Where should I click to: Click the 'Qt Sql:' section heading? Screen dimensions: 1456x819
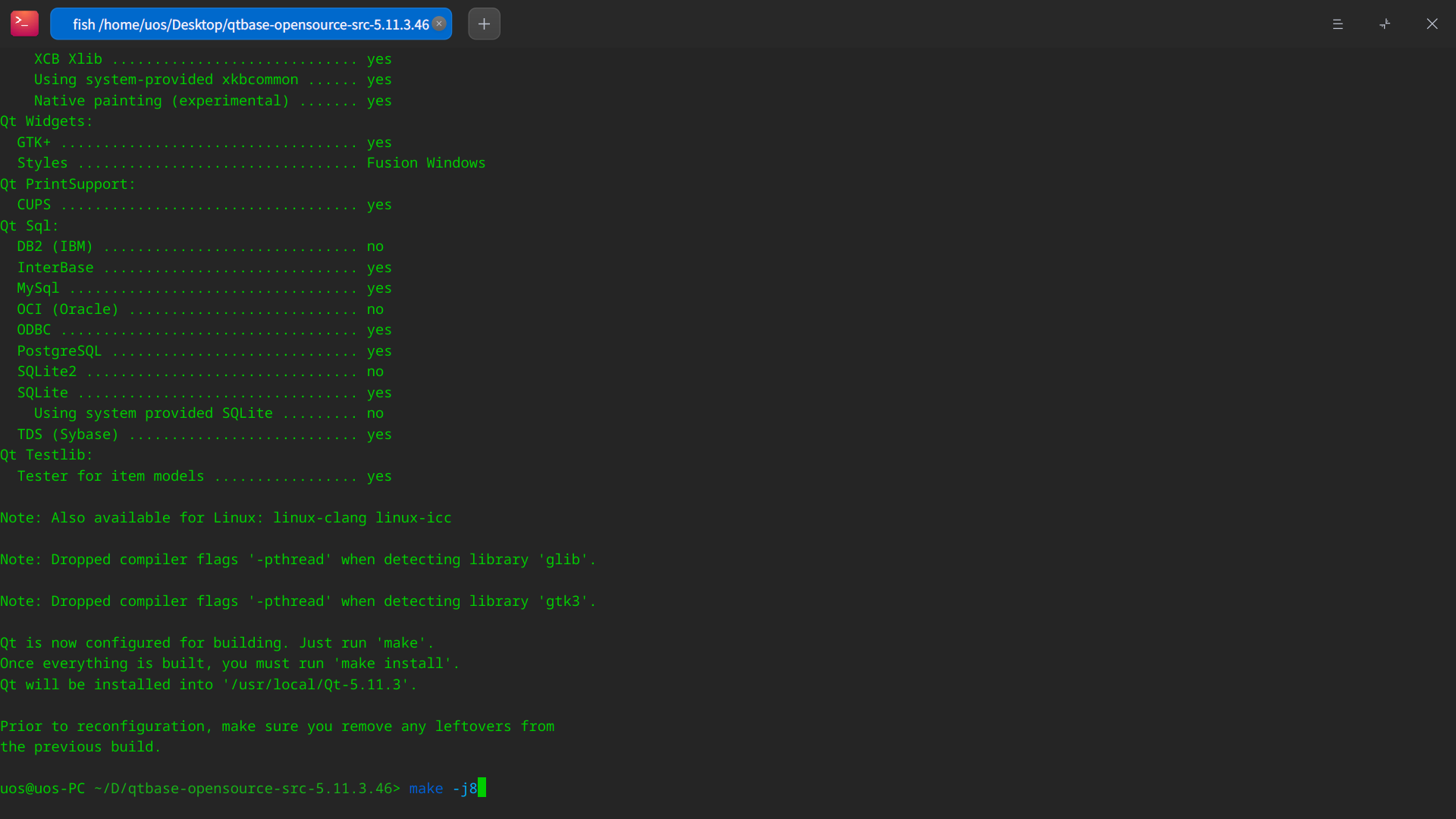click(30, 226)
